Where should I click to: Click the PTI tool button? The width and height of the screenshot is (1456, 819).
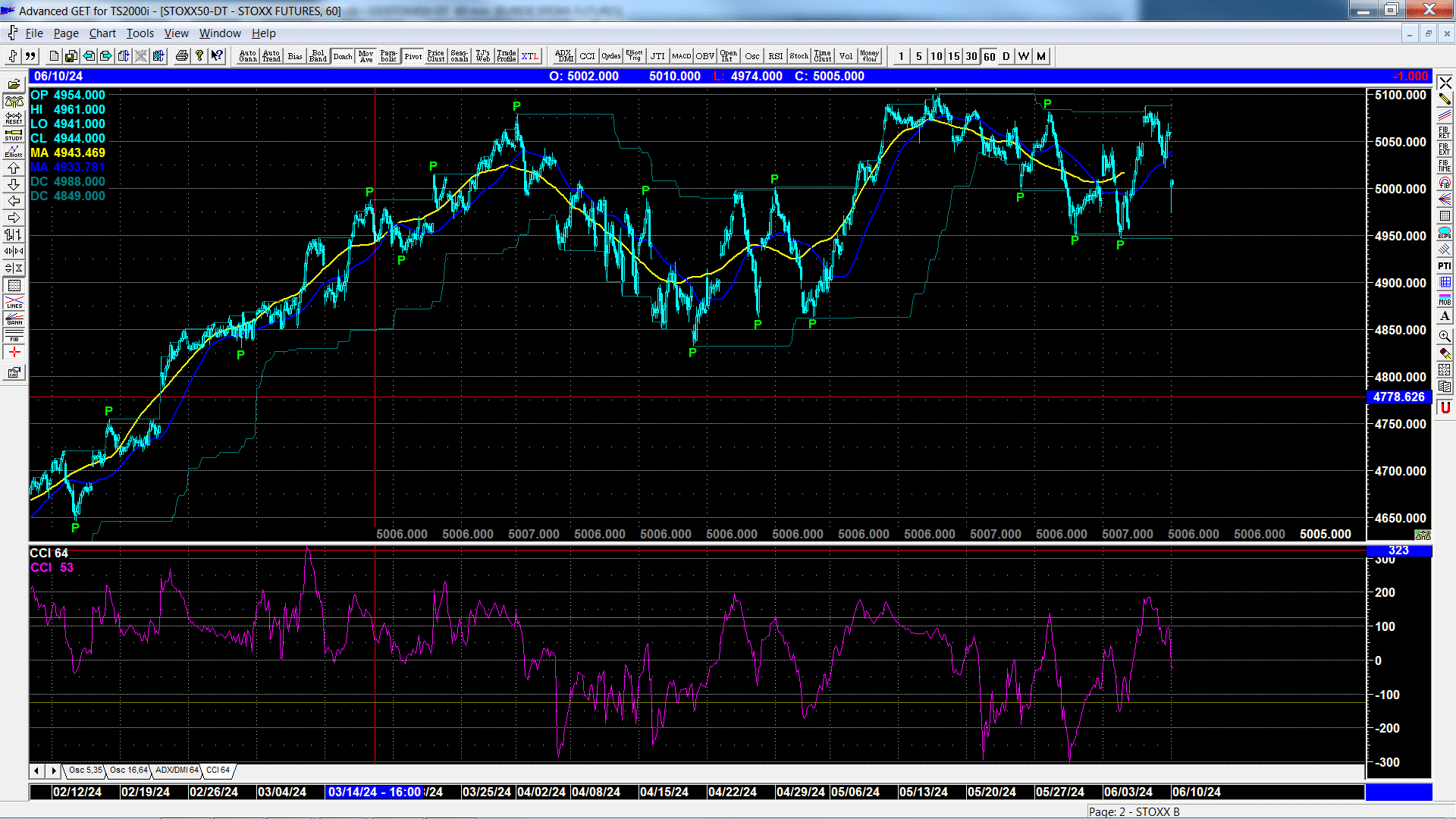tap(1445, 265)
